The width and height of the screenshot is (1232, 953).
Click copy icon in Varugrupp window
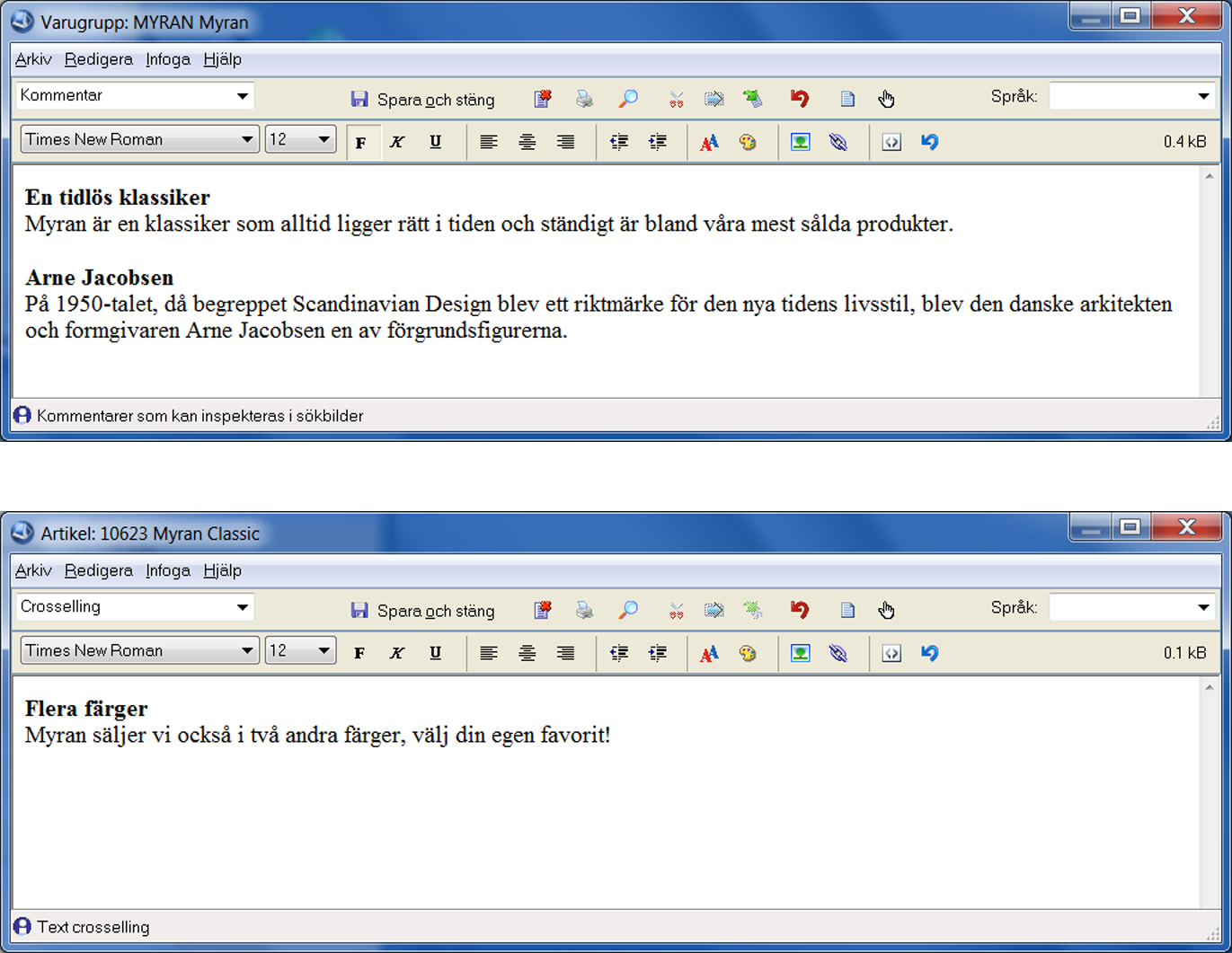[714, 99]
